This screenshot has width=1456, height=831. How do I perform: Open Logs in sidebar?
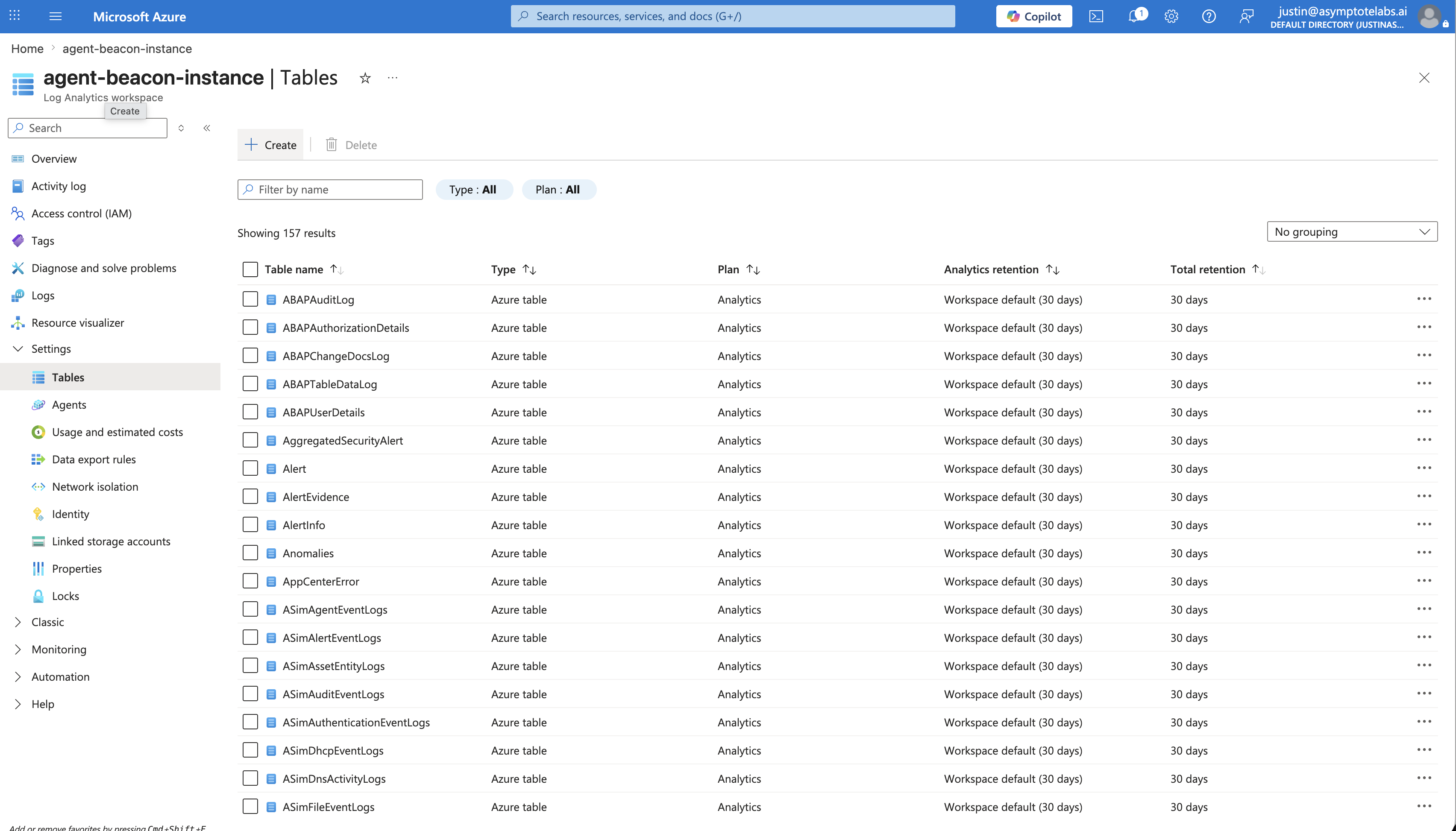pos(43,296)
